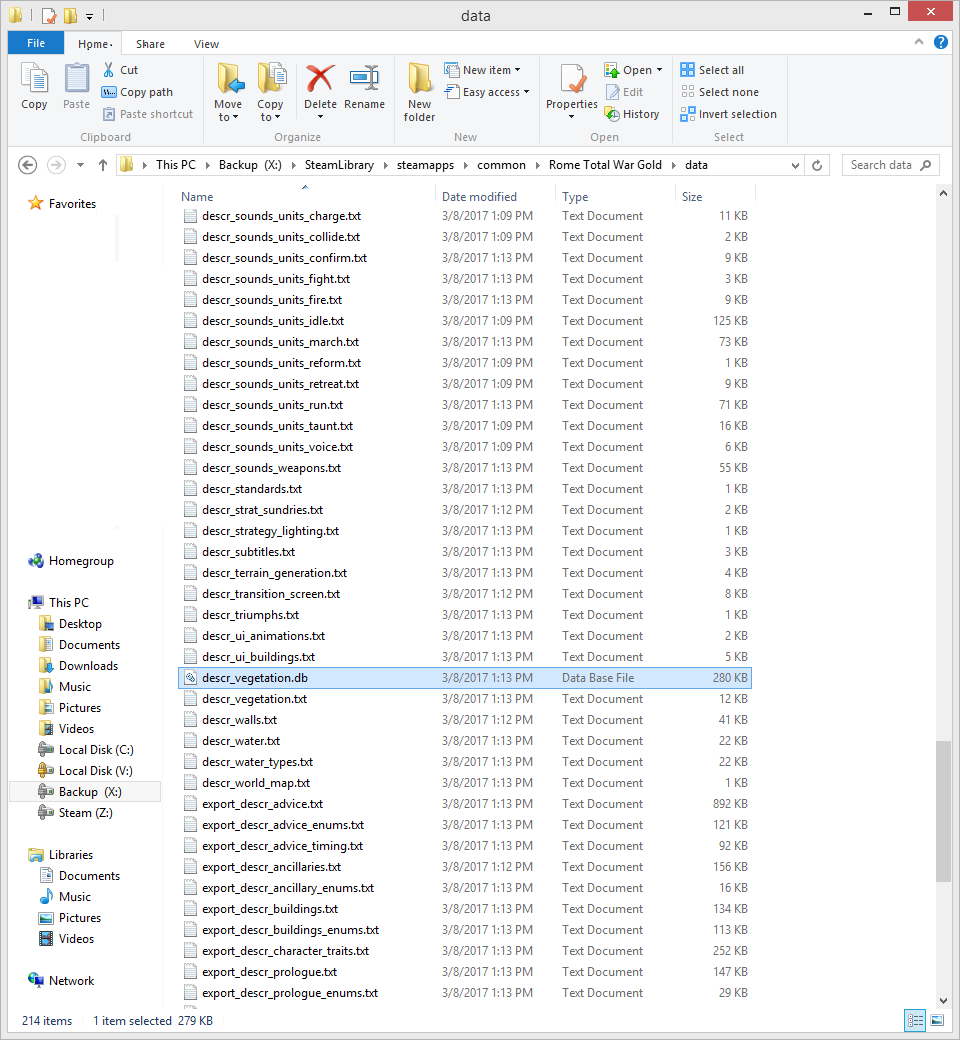Select file export_descr_character_traits.txt
The width and height of the screenshot is (960, 1040).
coord(464,950)
